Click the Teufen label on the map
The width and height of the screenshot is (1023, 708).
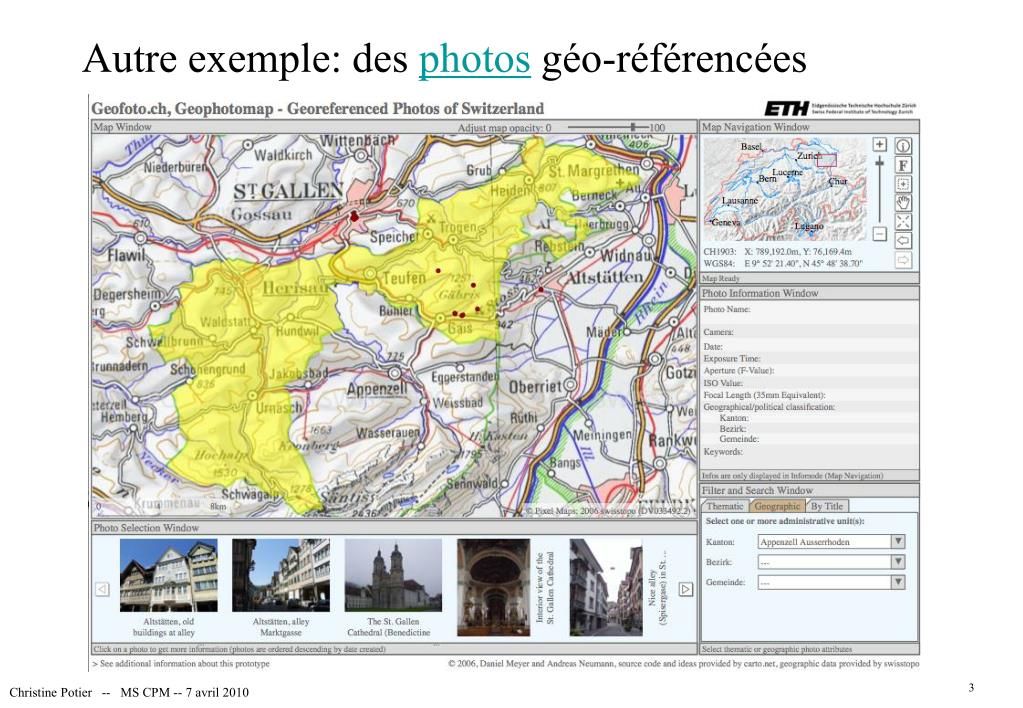point(404,278)
